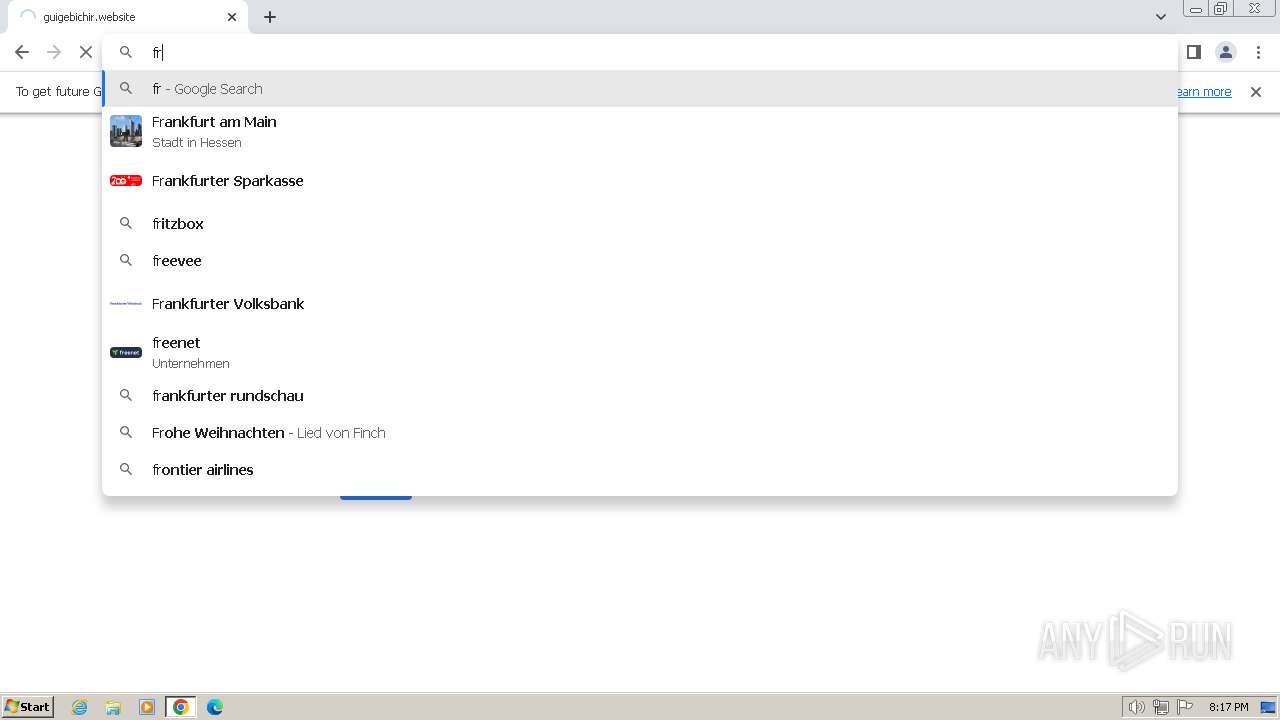Pick the Frankfurter Sparkasse suggestion
Screen dimensions: 1280x720
click(640, 181)
